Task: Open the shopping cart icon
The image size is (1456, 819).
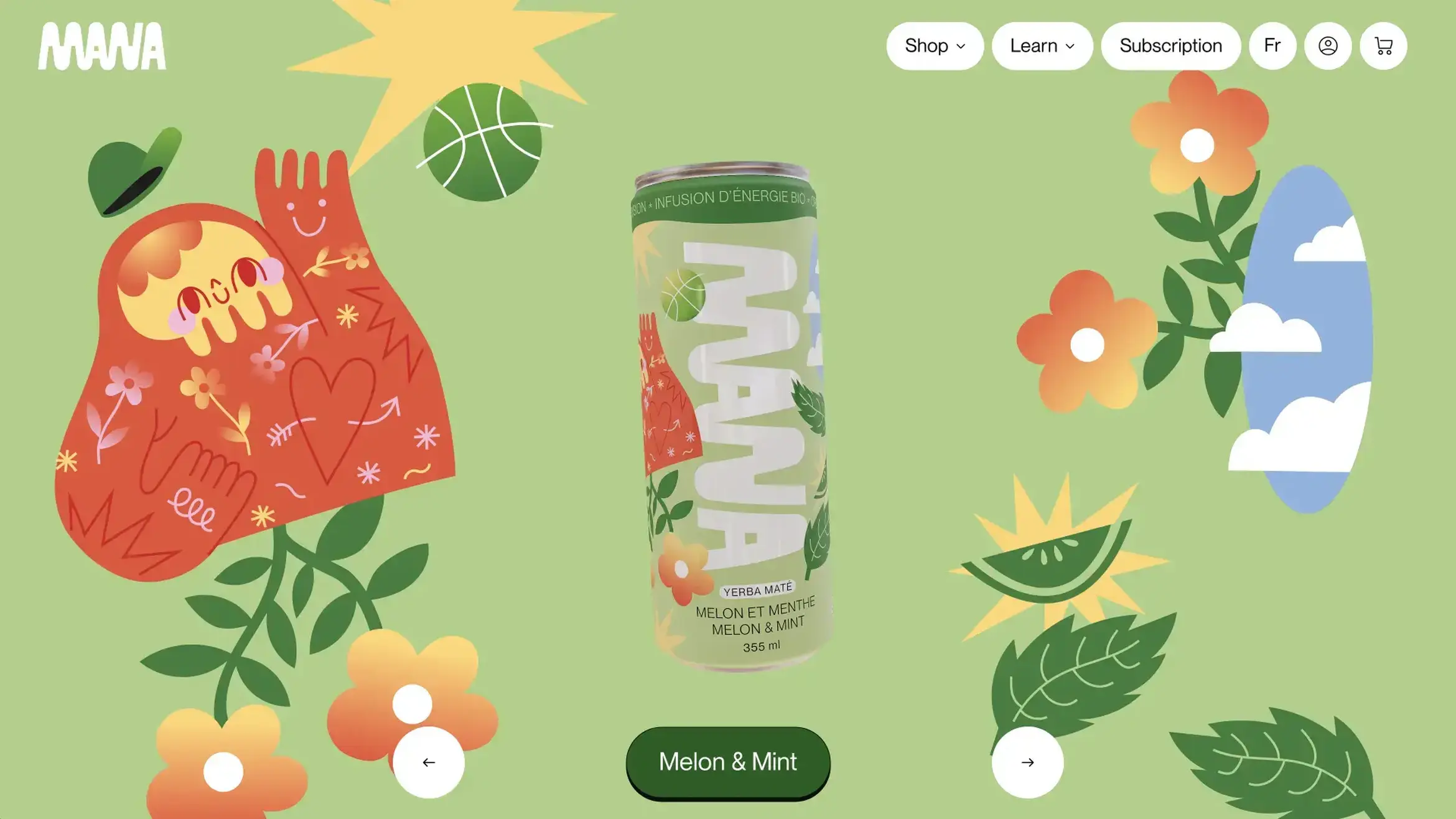Action: coord(1383,46)
